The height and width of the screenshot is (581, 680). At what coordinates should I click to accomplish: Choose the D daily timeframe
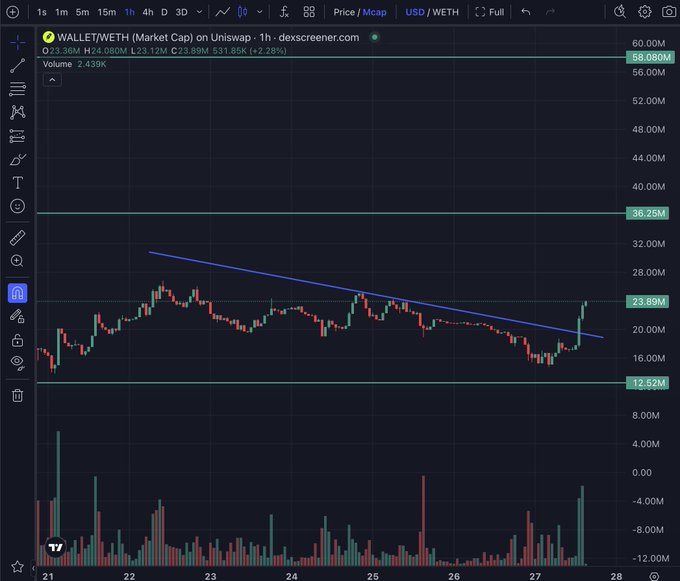(x=164, y=12)
